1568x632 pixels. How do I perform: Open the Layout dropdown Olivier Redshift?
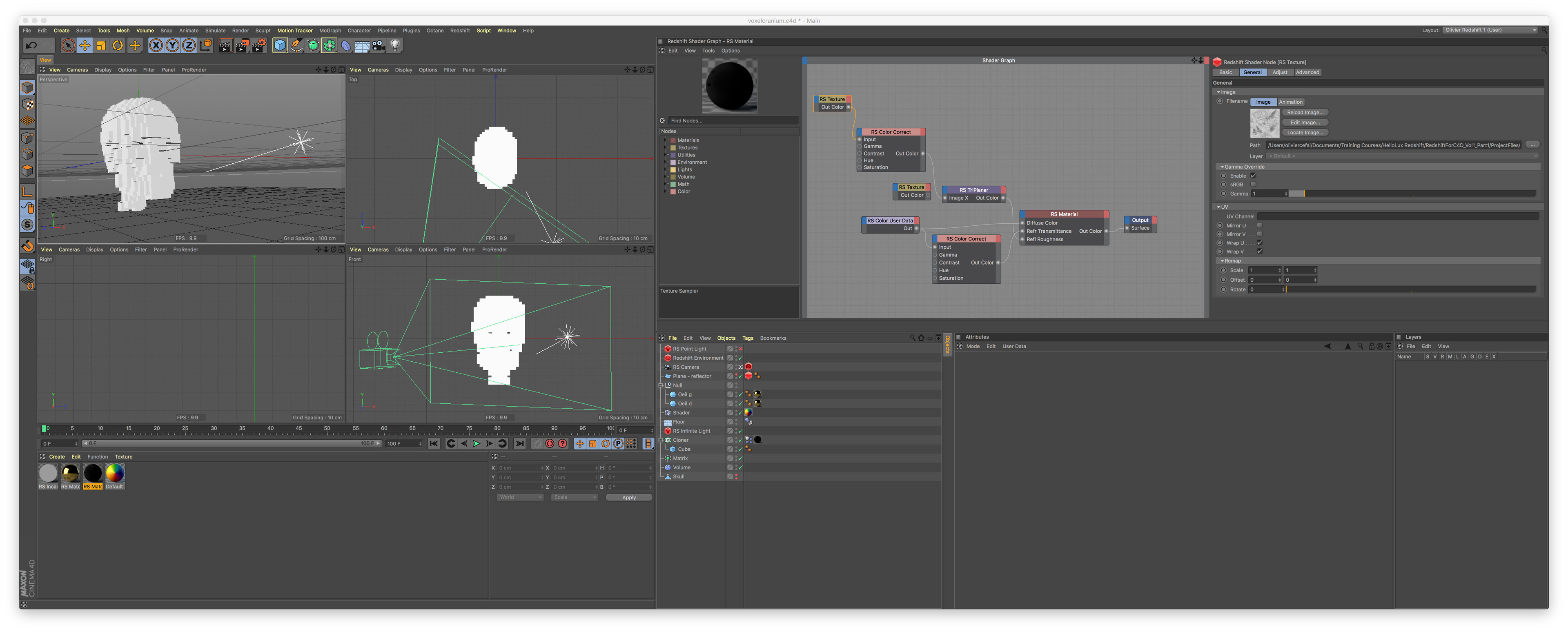(x=1490, y=30)
